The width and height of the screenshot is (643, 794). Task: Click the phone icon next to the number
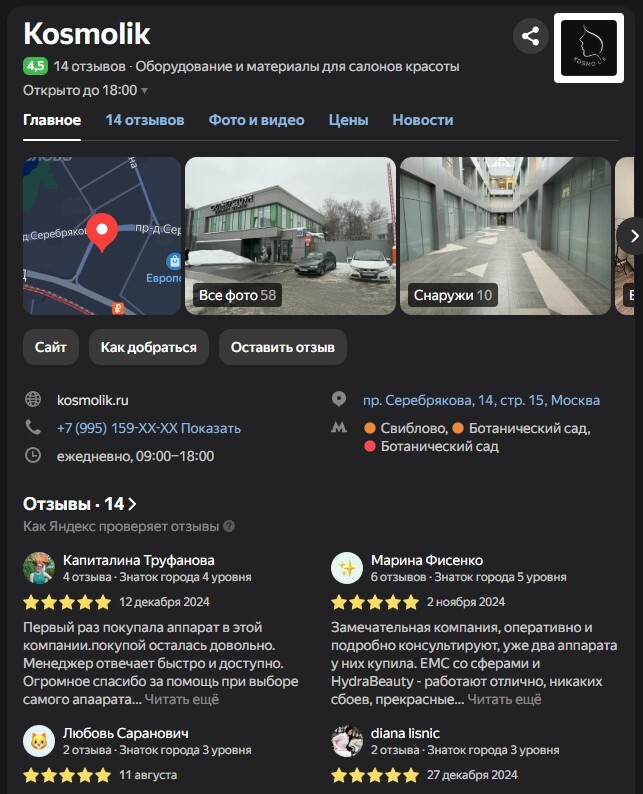pyautogui.click(x=33, y=427)
